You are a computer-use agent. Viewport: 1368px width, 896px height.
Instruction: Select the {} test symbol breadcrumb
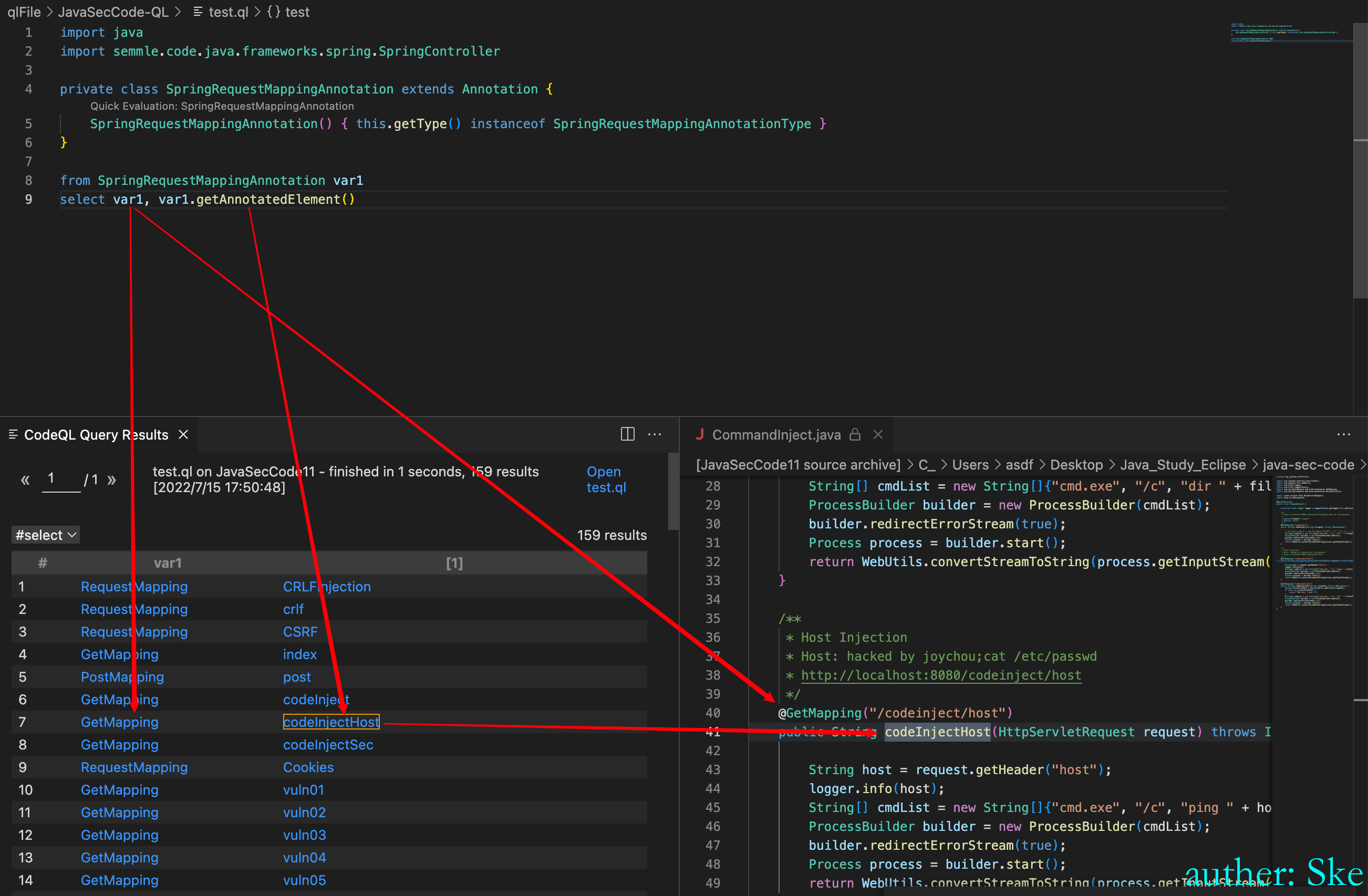coord(288,12)
